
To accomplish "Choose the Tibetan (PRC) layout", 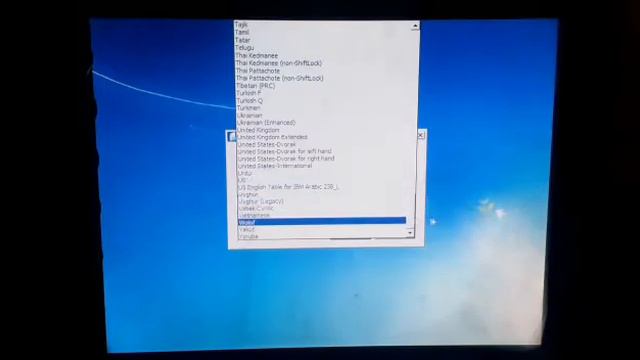I will coord(256,86).
